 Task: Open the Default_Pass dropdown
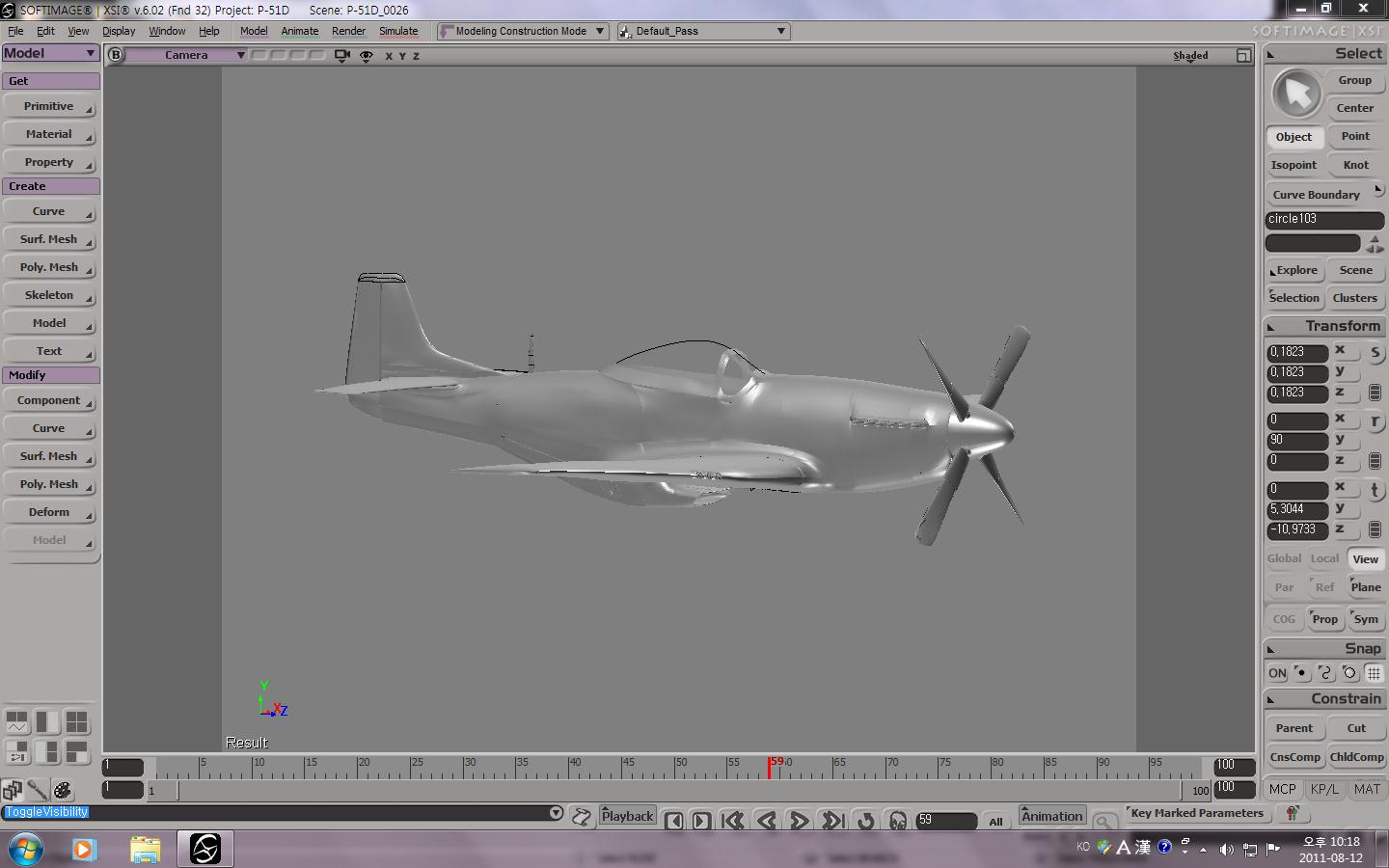coord(703,31)
